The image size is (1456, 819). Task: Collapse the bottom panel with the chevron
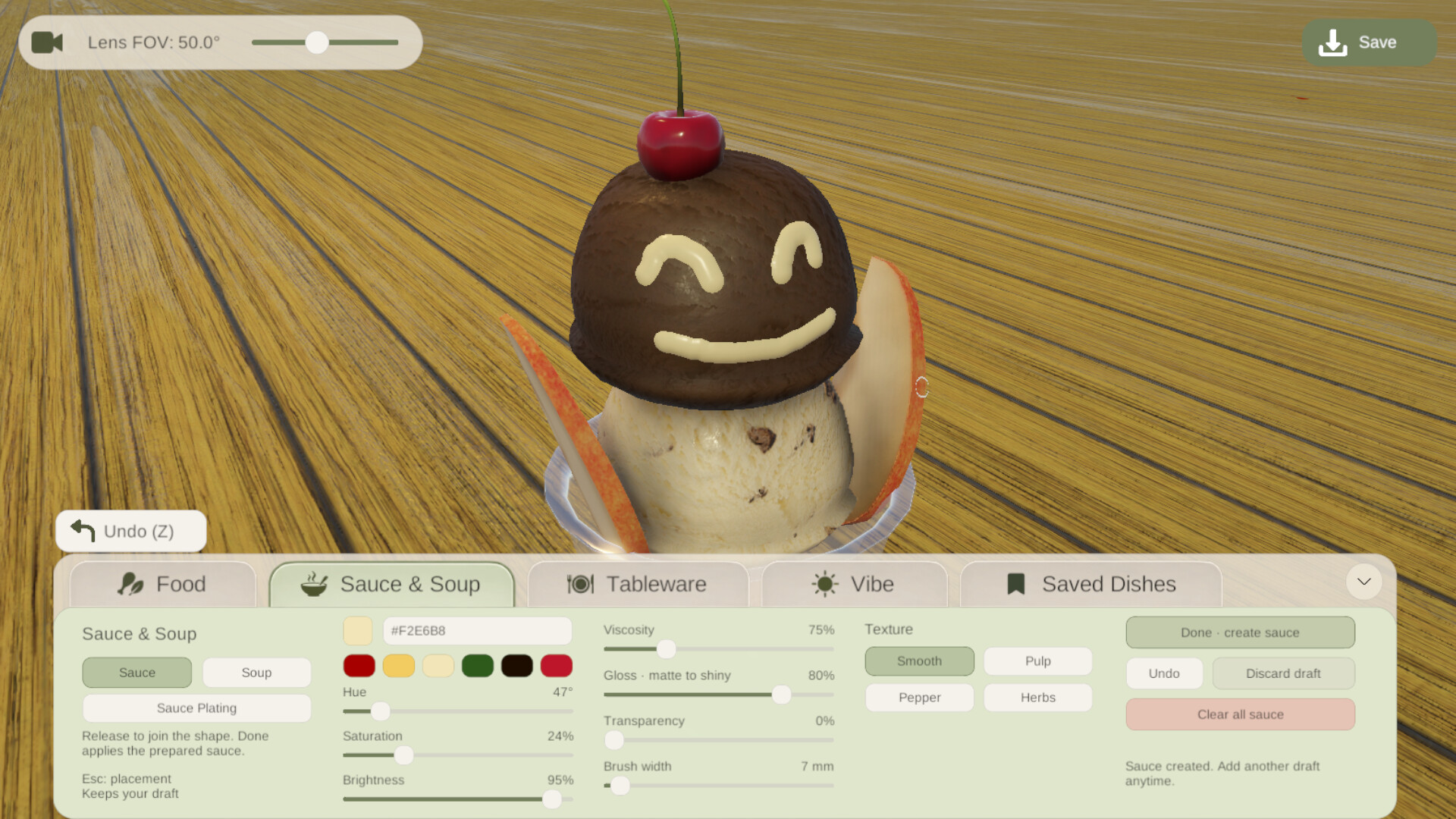point(1363,582)
